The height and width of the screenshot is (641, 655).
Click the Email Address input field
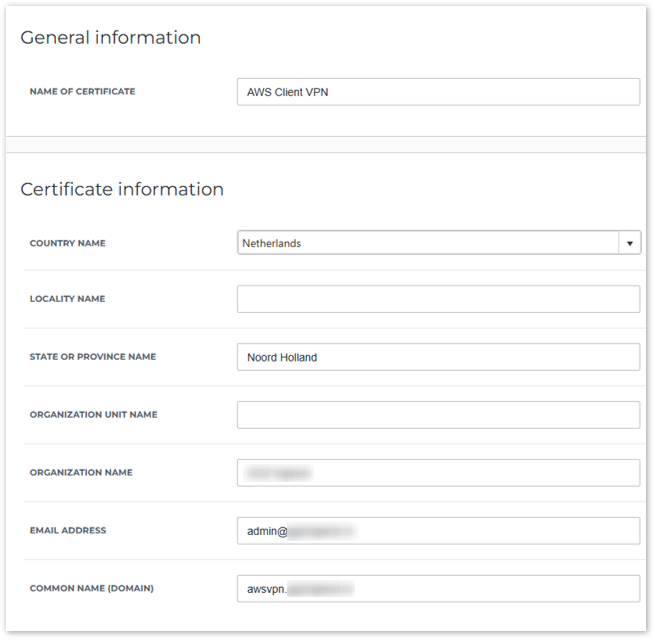point(438,531)
